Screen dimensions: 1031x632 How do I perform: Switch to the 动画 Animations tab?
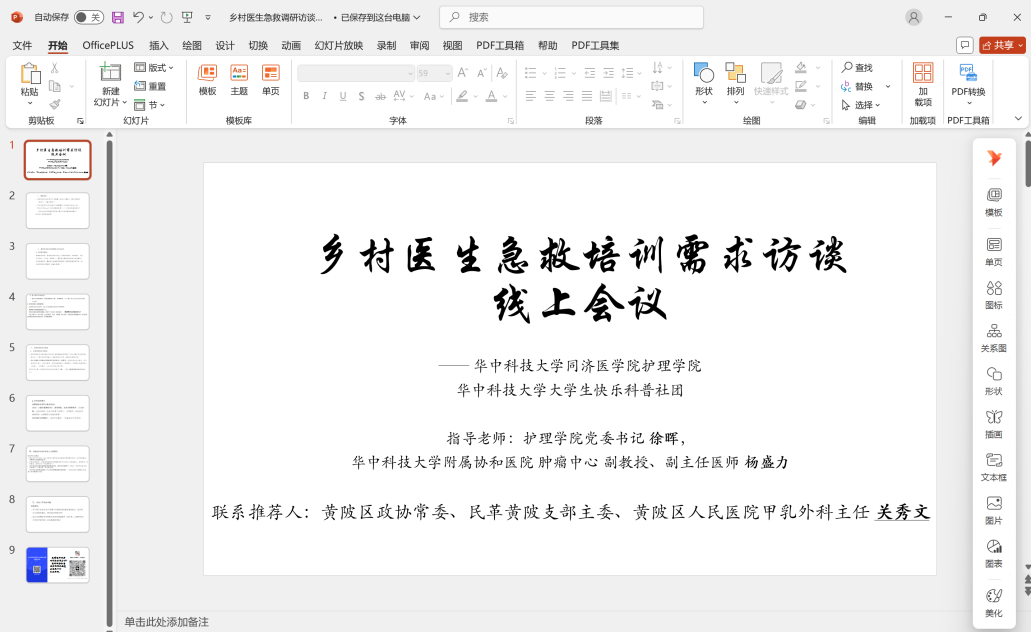(291, 45)
